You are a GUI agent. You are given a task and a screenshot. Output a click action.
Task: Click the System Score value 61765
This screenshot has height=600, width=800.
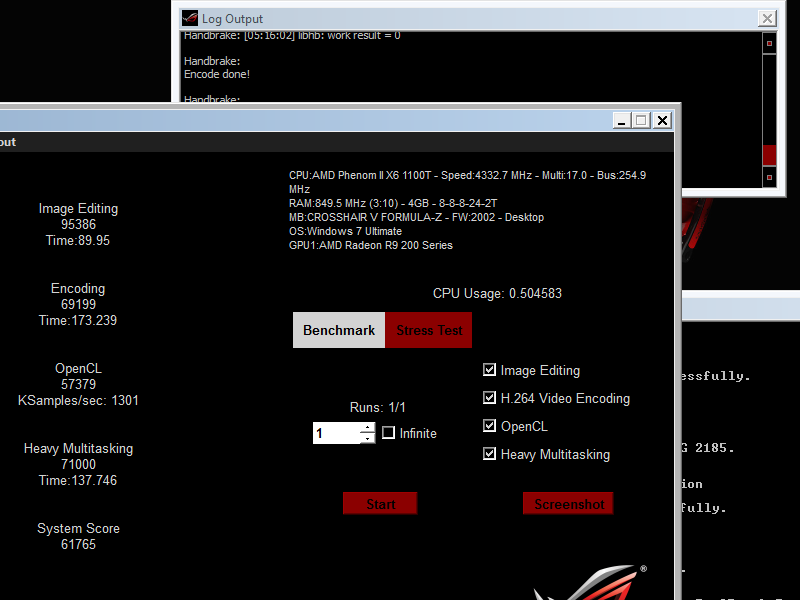78,544
